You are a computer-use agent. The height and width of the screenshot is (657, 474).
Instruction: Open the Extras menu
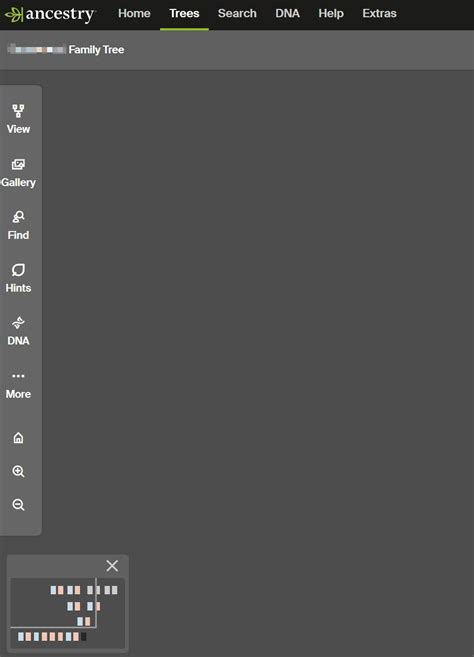pos(379,13)
